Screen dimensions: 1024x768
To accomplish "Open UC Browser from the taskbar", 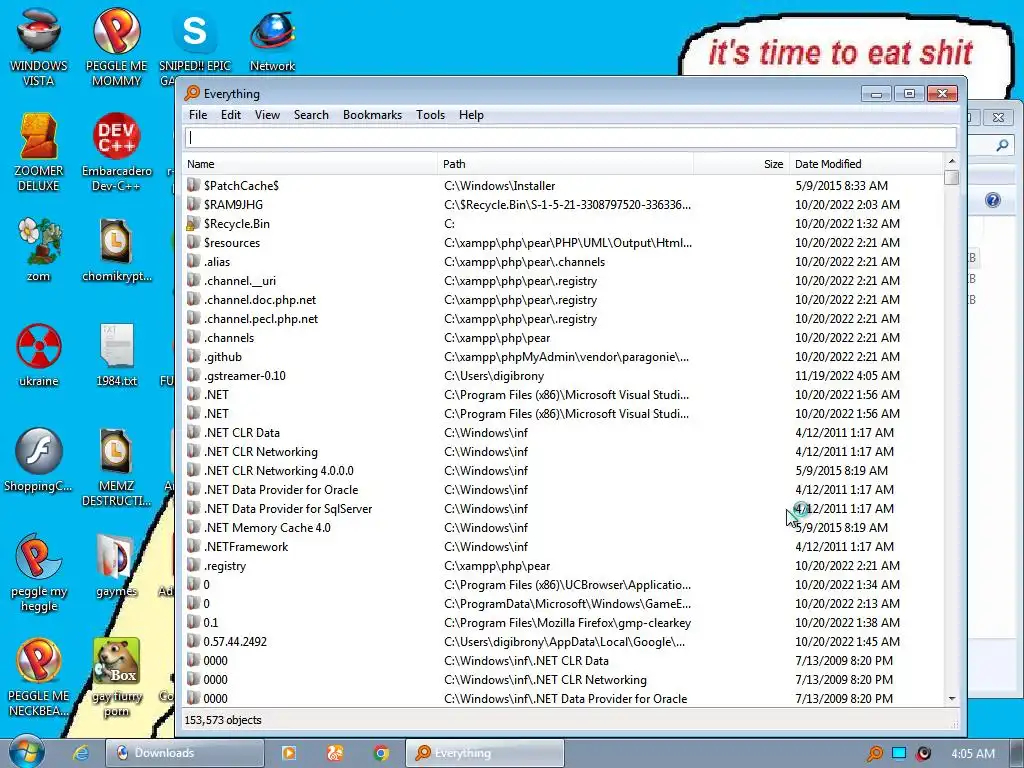I will [334, 753].
